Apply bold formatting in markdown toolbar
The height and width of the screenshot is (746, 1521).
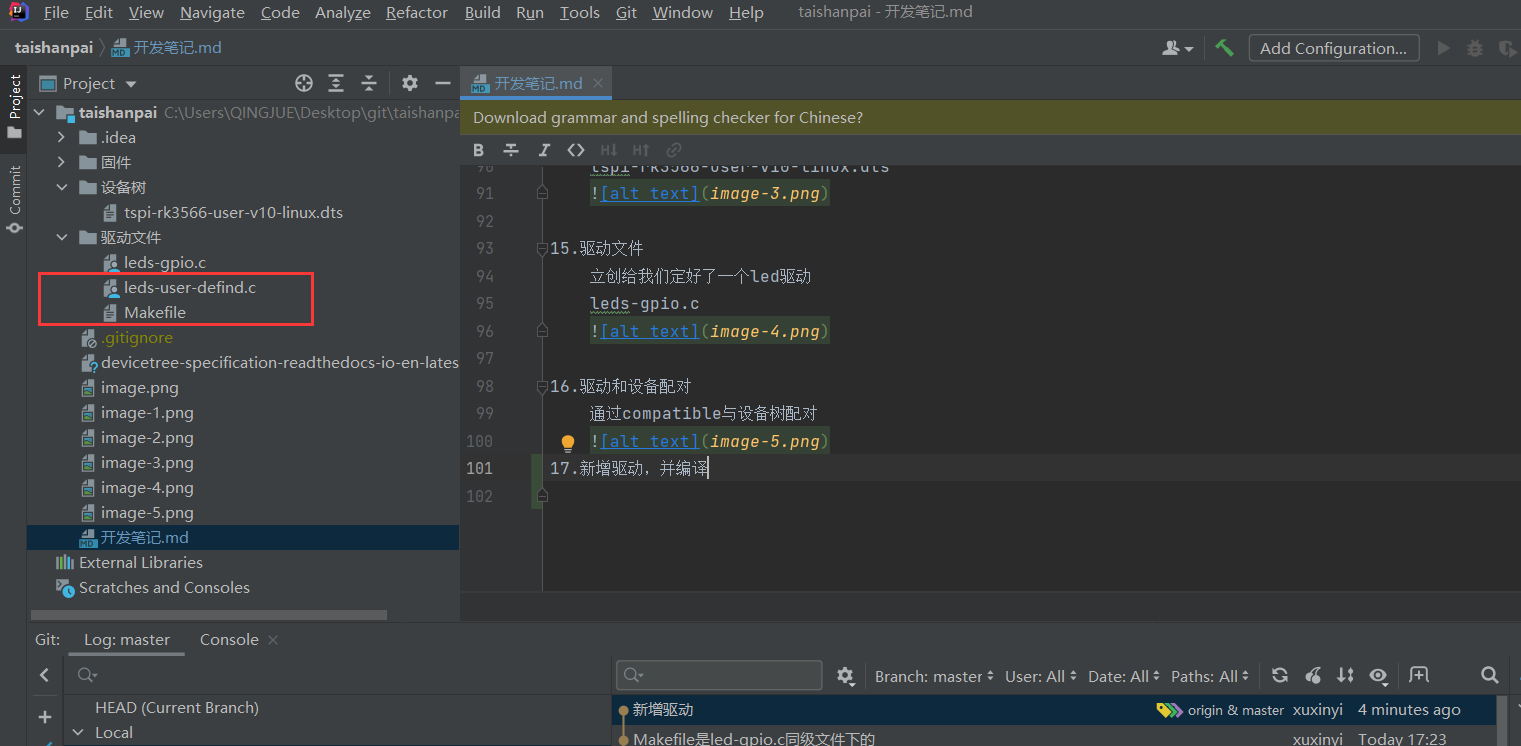(x=479, y=150)
